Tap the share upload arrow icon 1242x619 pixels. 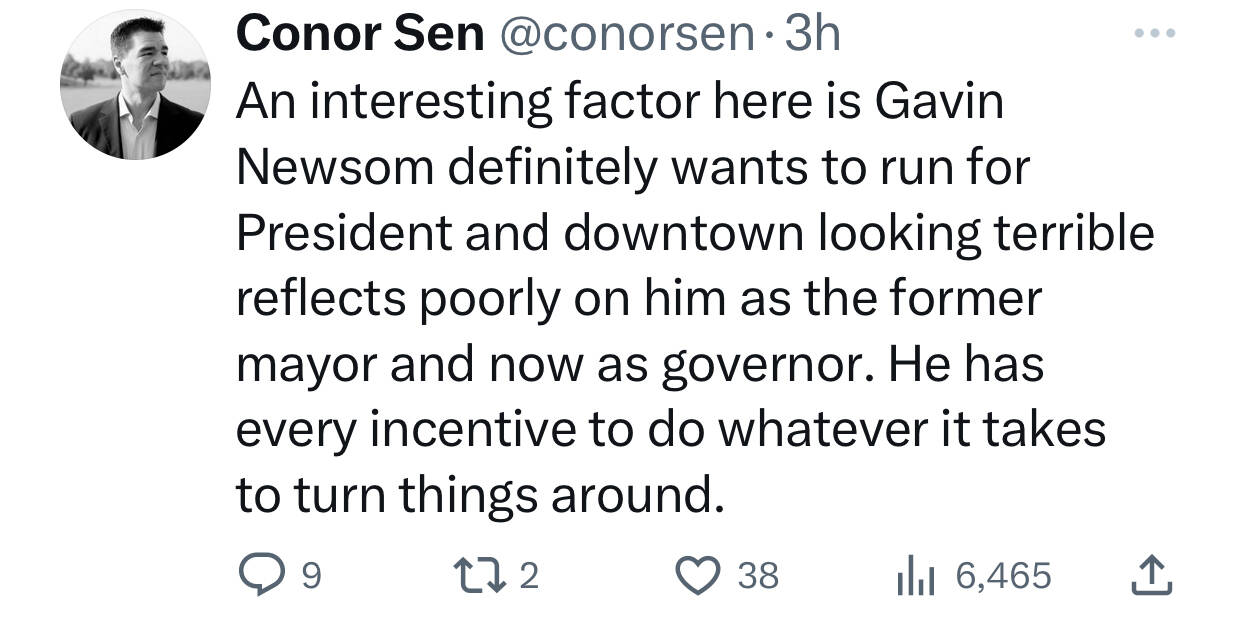click(1150, 575)
